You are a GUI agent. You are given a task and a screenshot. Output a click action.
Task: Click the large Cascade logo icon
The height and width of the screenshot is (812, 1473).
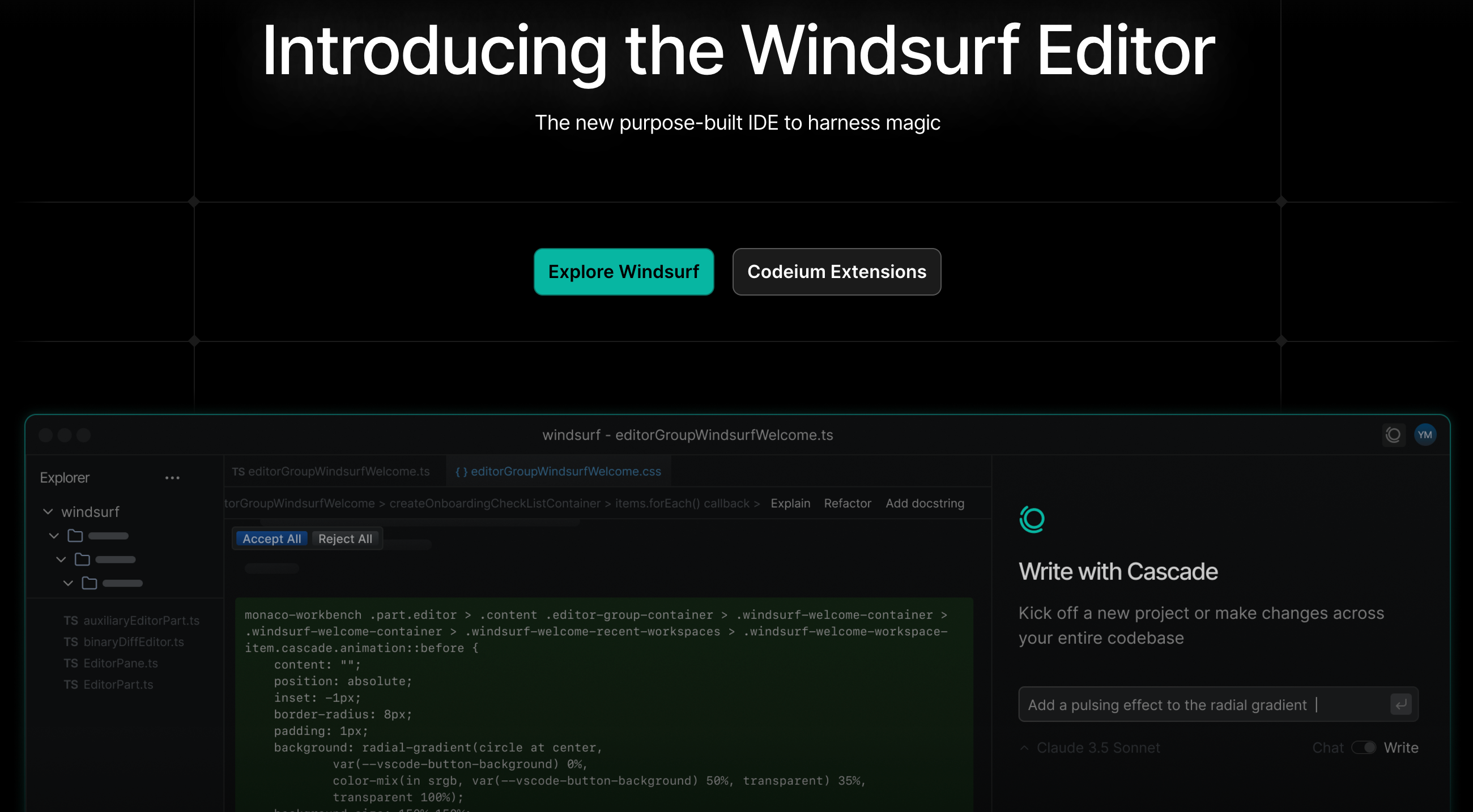coord(1032,519)
